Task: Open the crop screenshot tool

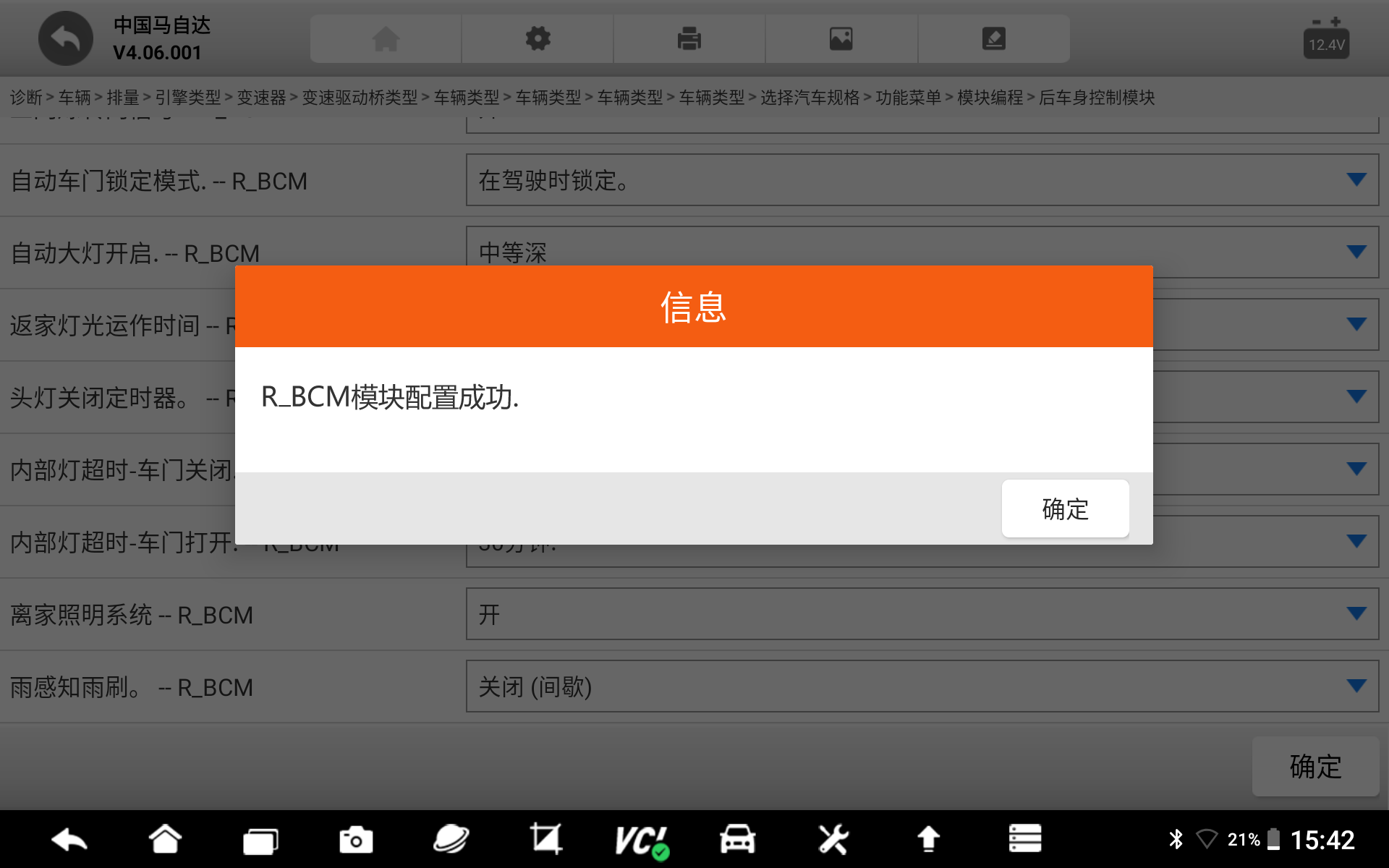Action: pos(545,839)
